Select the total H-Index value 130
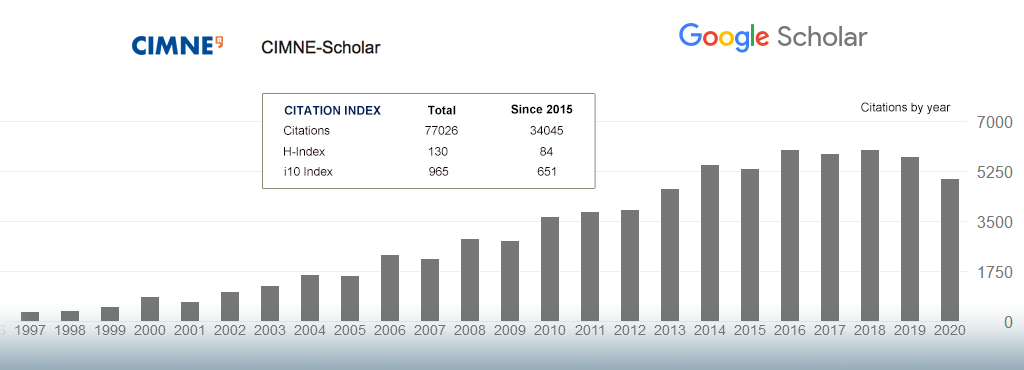 pyautogui.click(x=438, y=151)
